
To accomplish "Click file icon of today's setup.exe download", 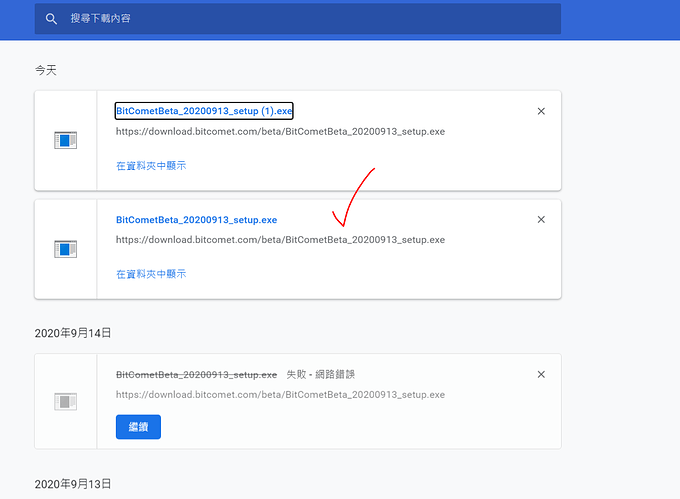I will click(65, 249).
